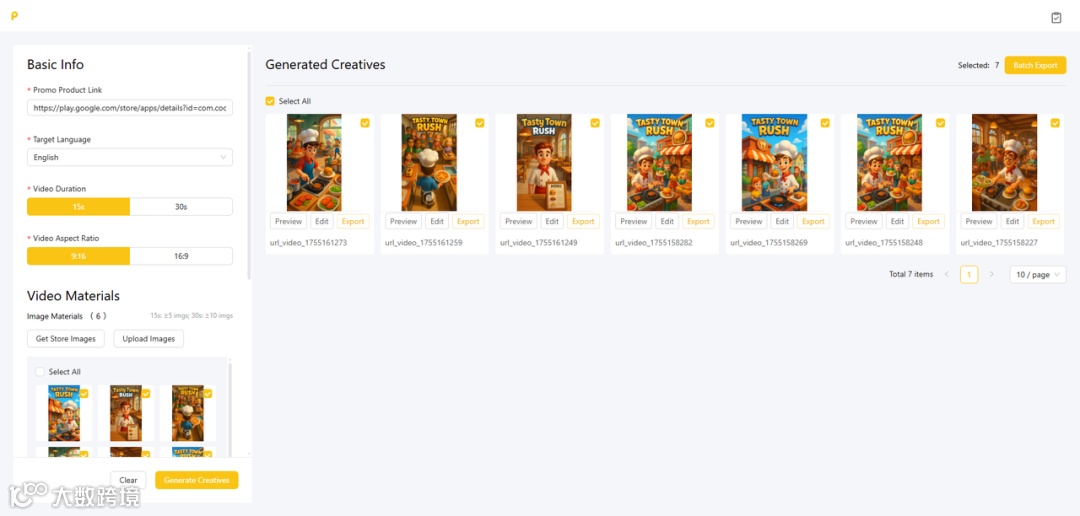Viewport: 1080px width, 516px height.
Task: Uncheck the url_video_1755161273 creative checkbox
Action: click(364, 123)
